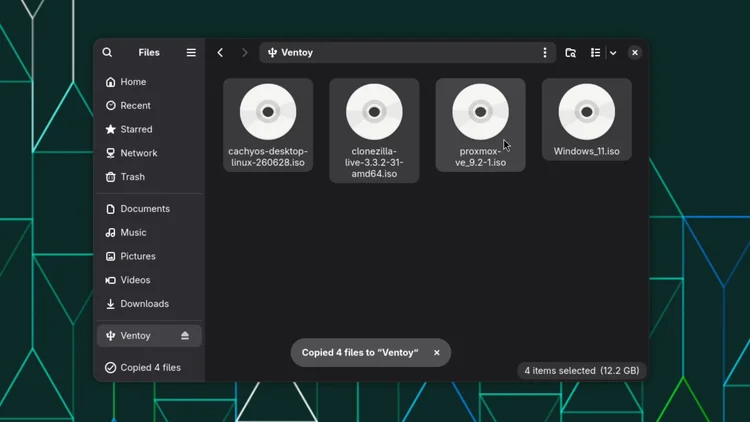Open Pictures folder in sidebar
This screenshot has height=422, width=750.
click(149, 256)
